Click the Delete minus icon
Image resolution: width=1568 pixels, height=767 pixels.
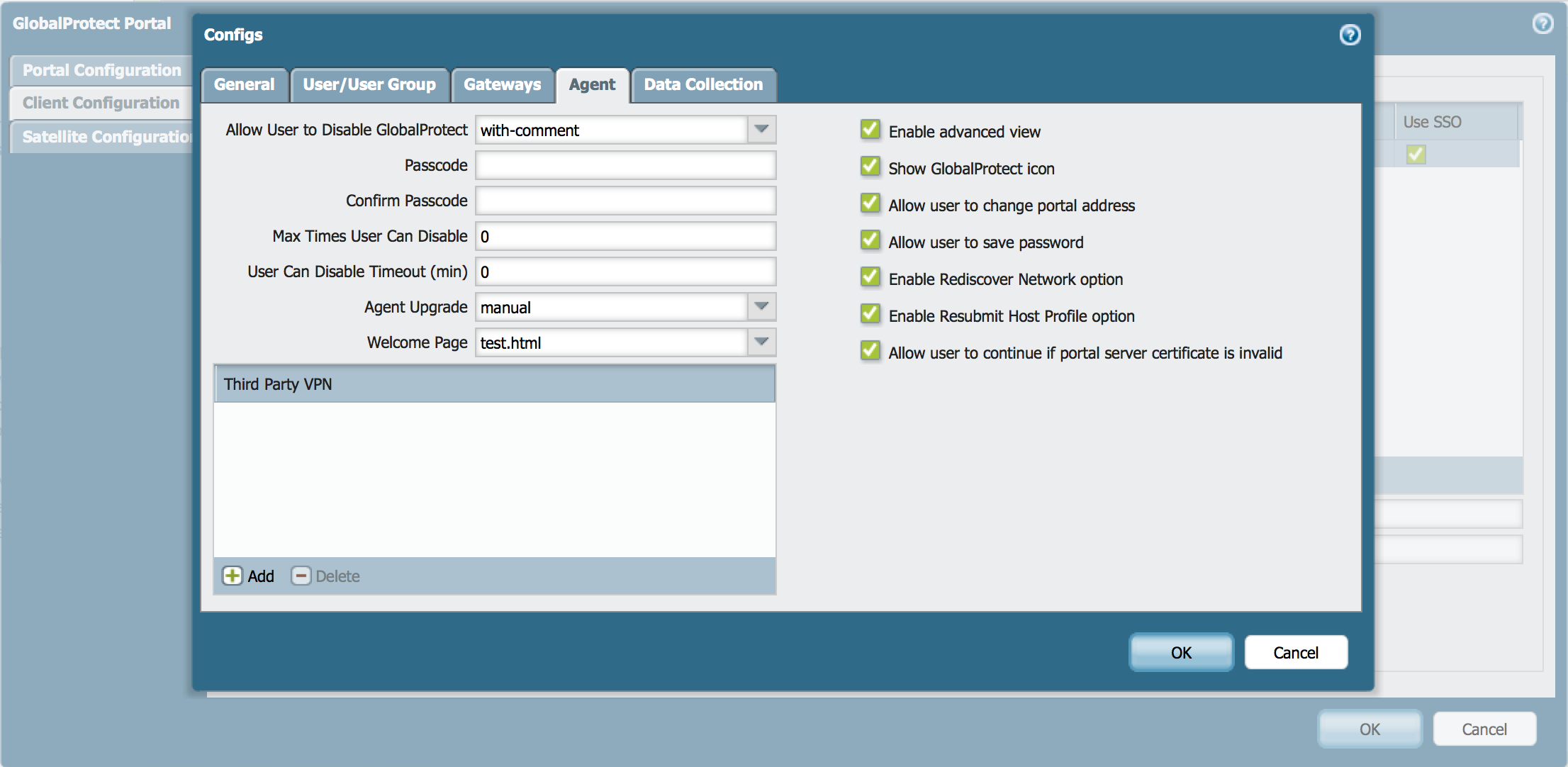pyautogui.click(x=301, y=576)
